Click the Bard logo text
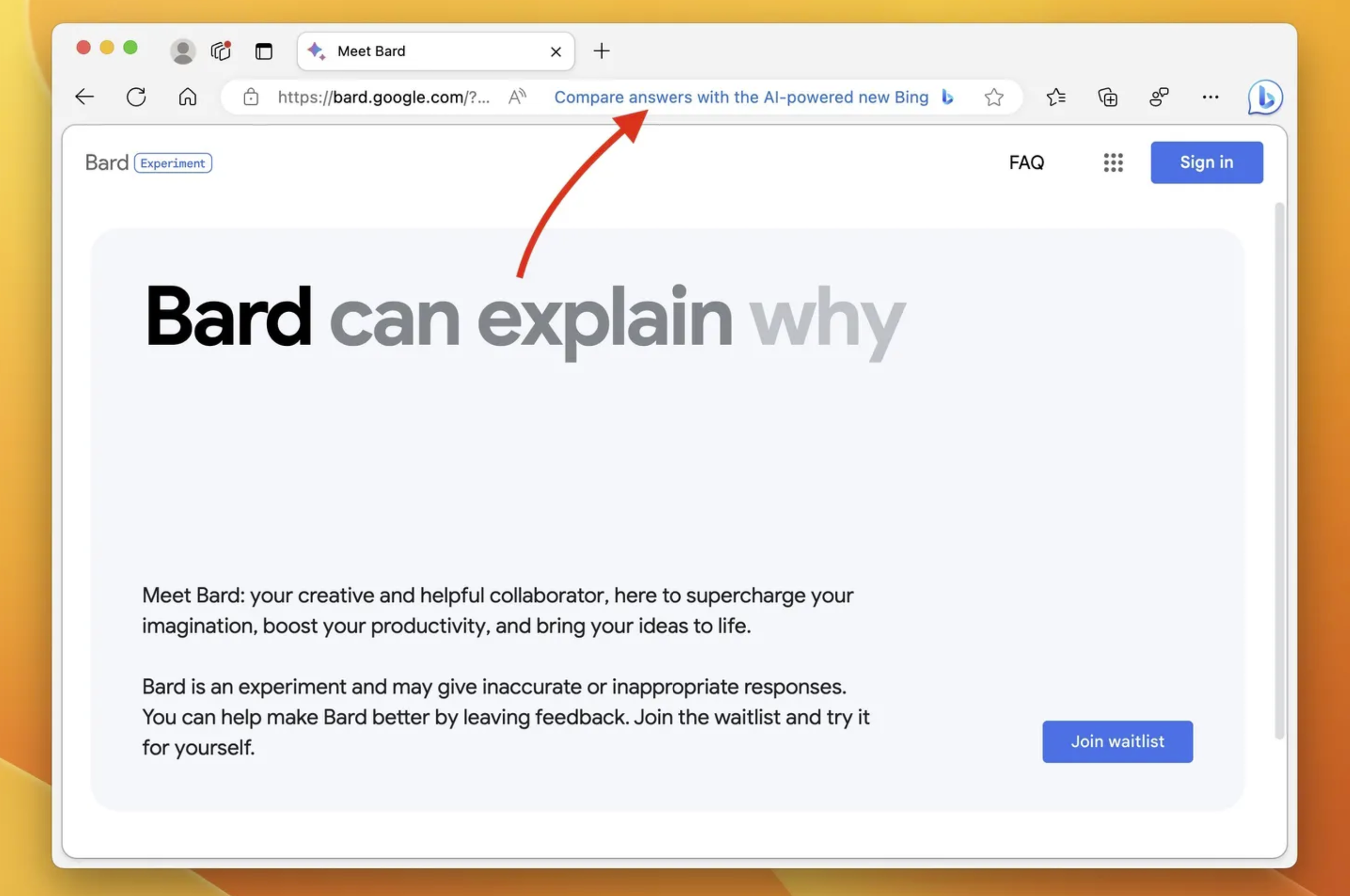Viewport: 1350px width, 896px height. [107, 163]
